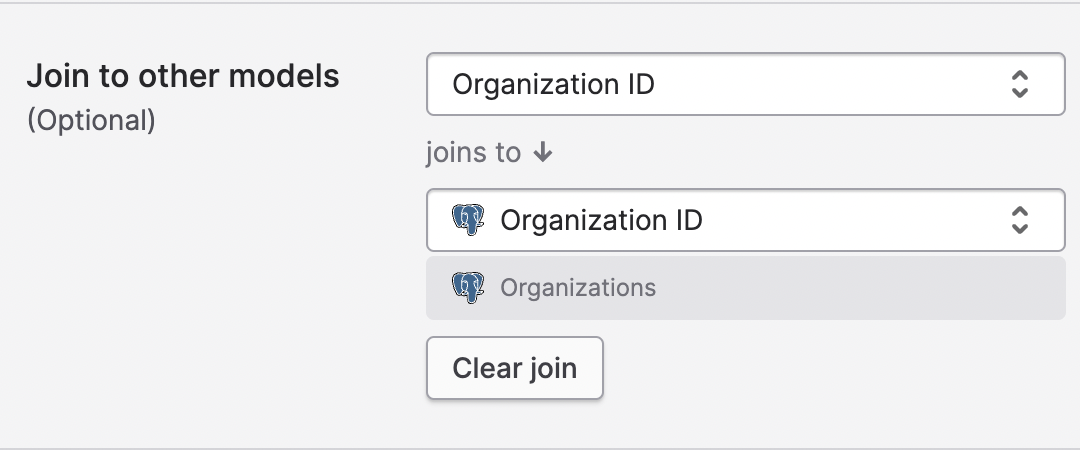Click the up-down chevron of the lower select
The width and height of the screenshot is (1080, 450).
tap(1019, 220)
